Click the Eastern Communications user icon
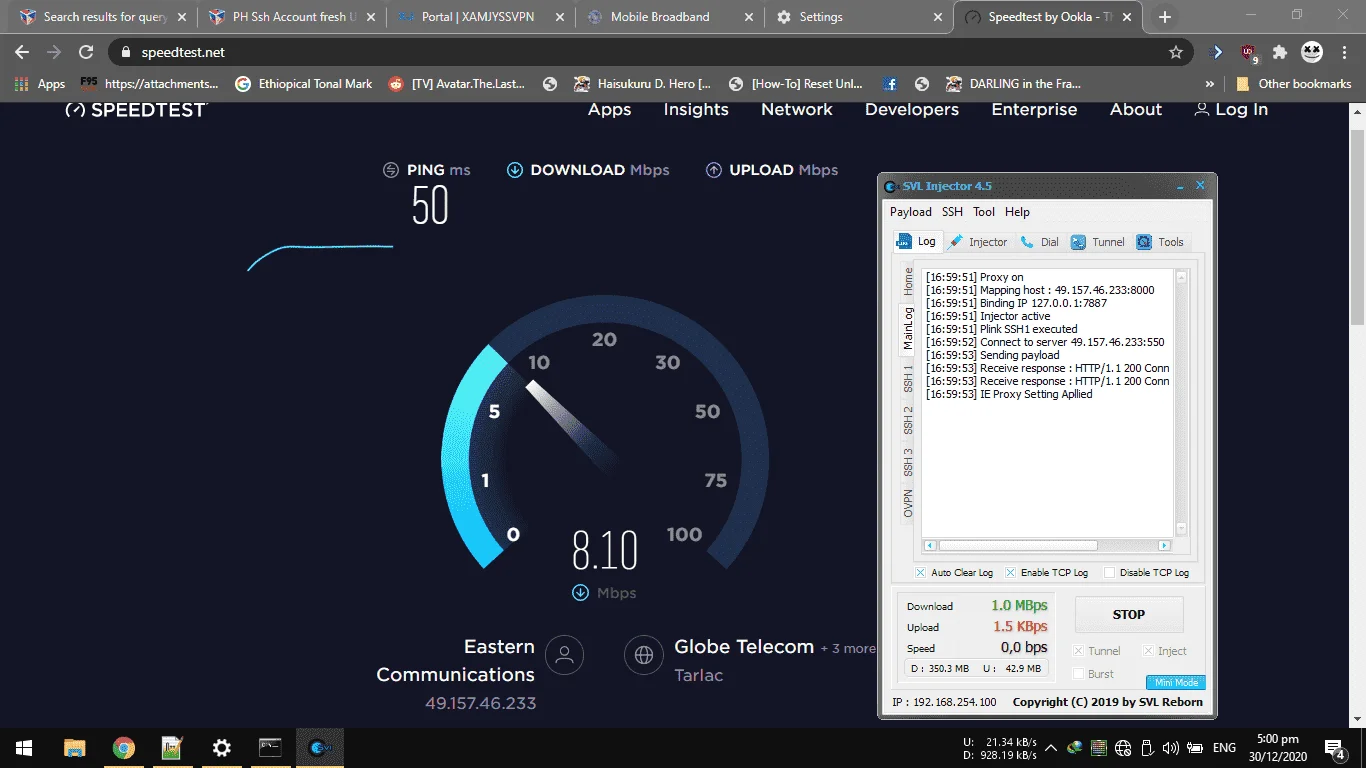Viewport: 1366px width, 768px height. tap(564, 655)
